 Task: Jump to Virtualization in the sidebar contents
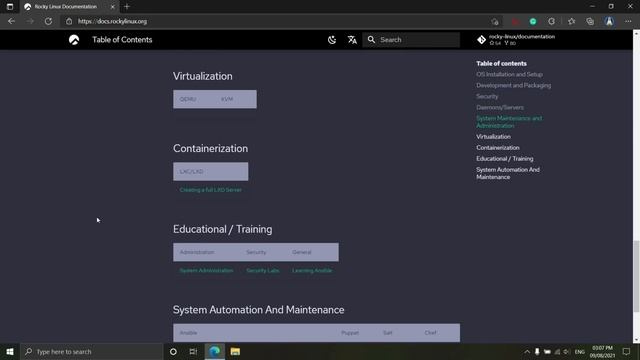tap(493, 137)
